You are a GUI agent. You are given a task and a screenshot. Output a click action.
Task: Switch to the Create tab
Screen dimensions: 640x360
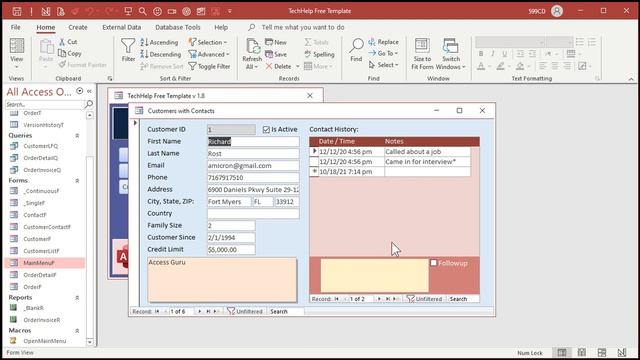(x=78, y=27)
